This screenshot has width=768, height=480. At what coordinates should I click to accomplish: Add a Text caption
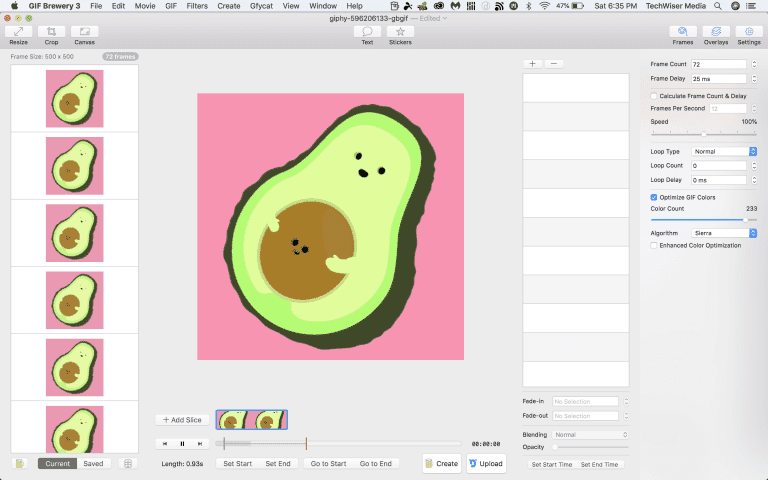[367, 33]
